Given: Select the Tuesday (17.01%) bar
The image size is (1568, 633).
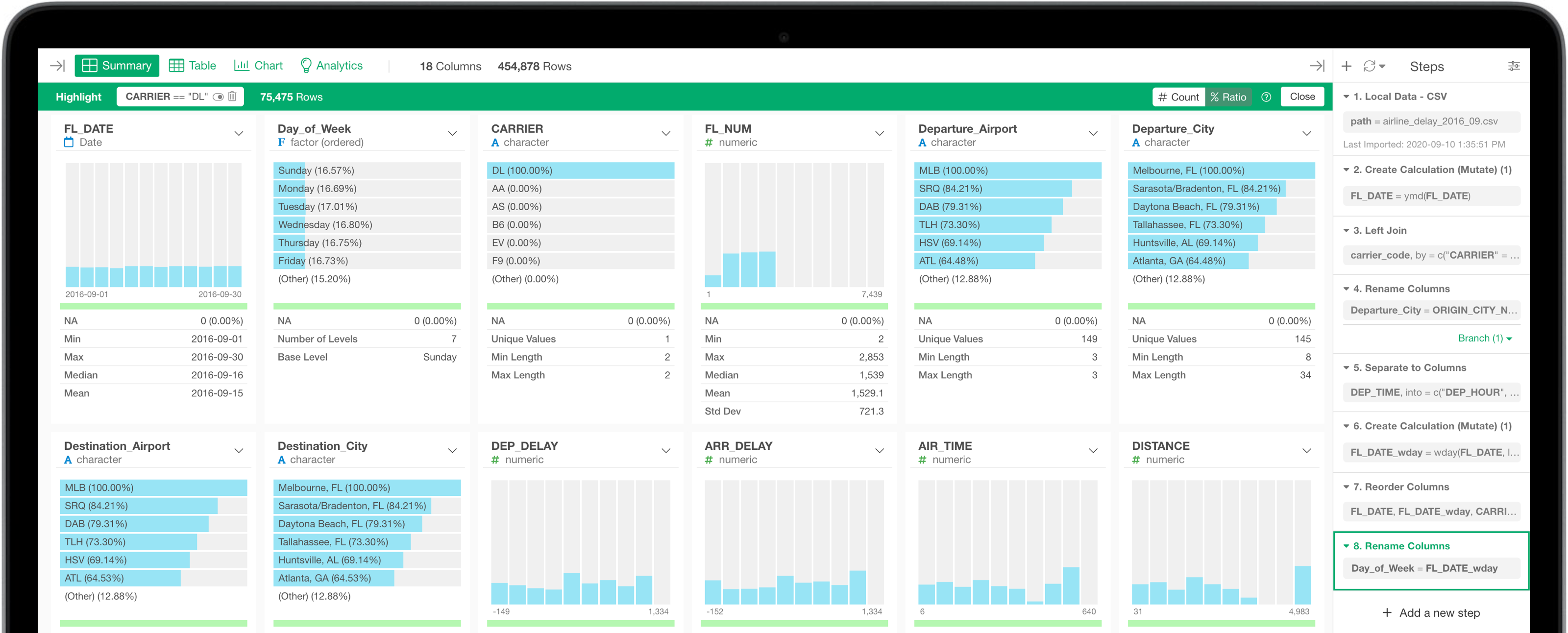Looking at the screenshot, I should coord(367,207).
